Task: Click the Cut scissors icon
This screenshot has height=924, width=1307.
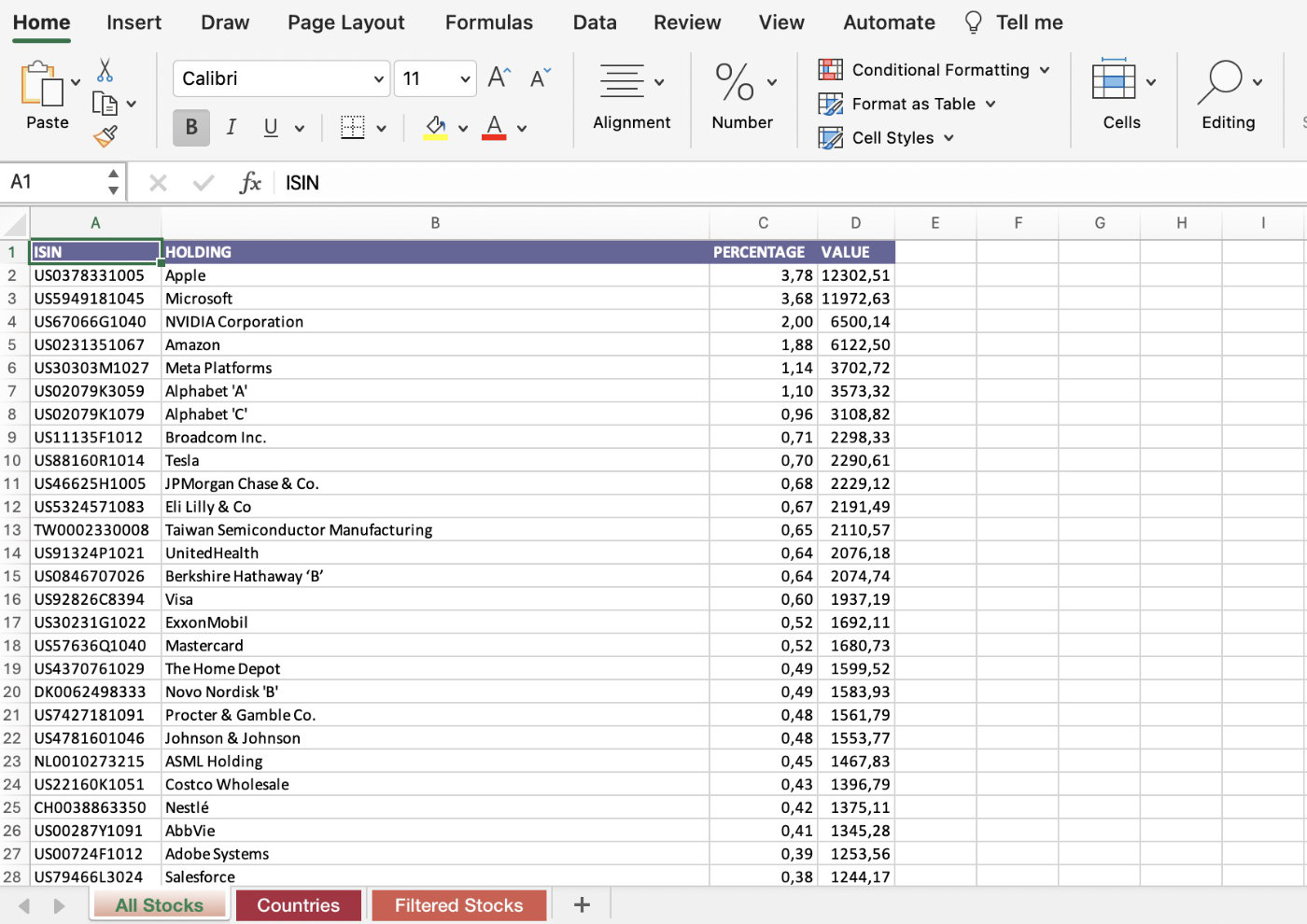Action: point(105,70)
